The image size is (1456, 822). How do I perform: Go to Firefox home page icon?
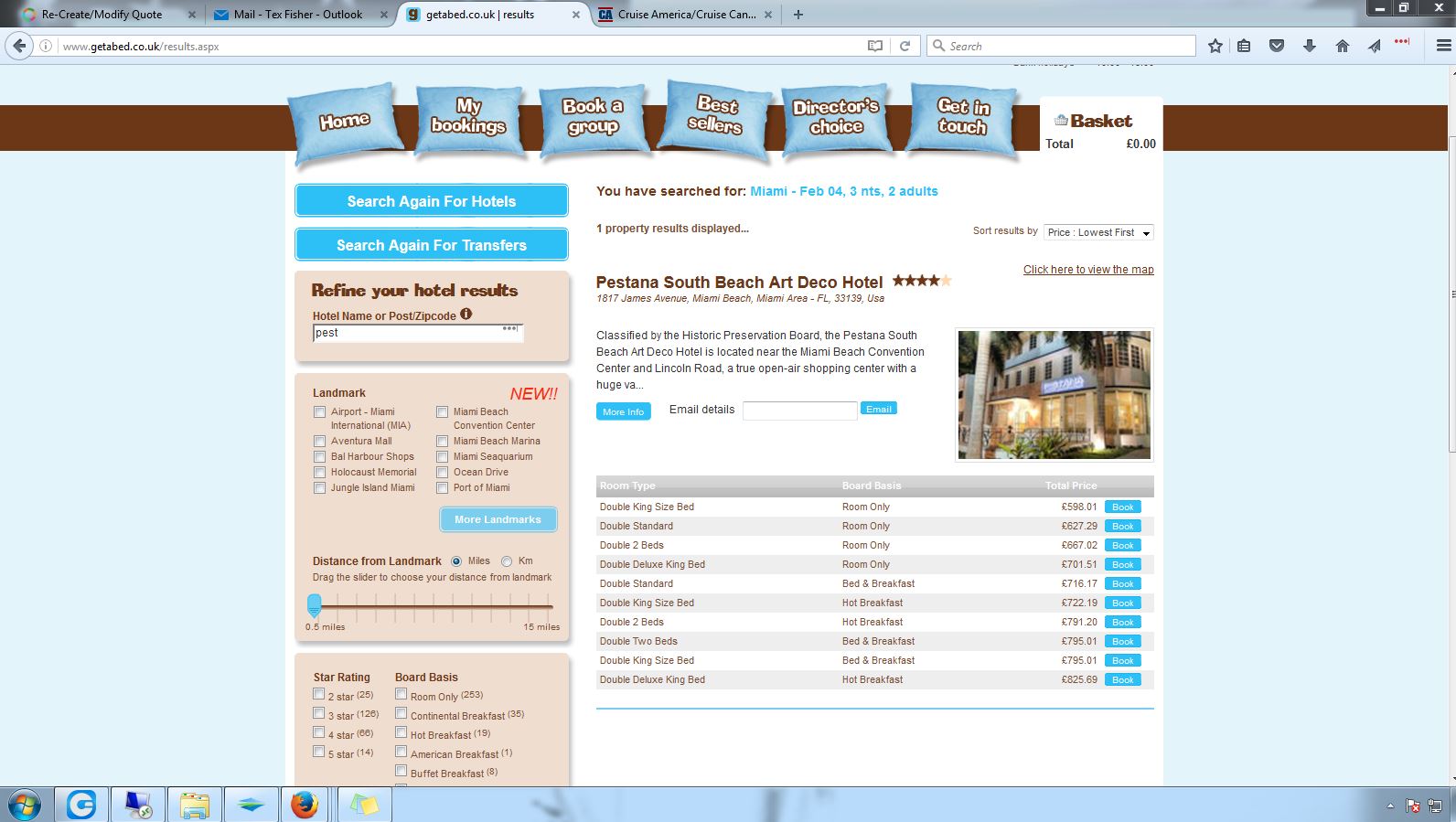pyautogui.click(x=1343, y=46)
